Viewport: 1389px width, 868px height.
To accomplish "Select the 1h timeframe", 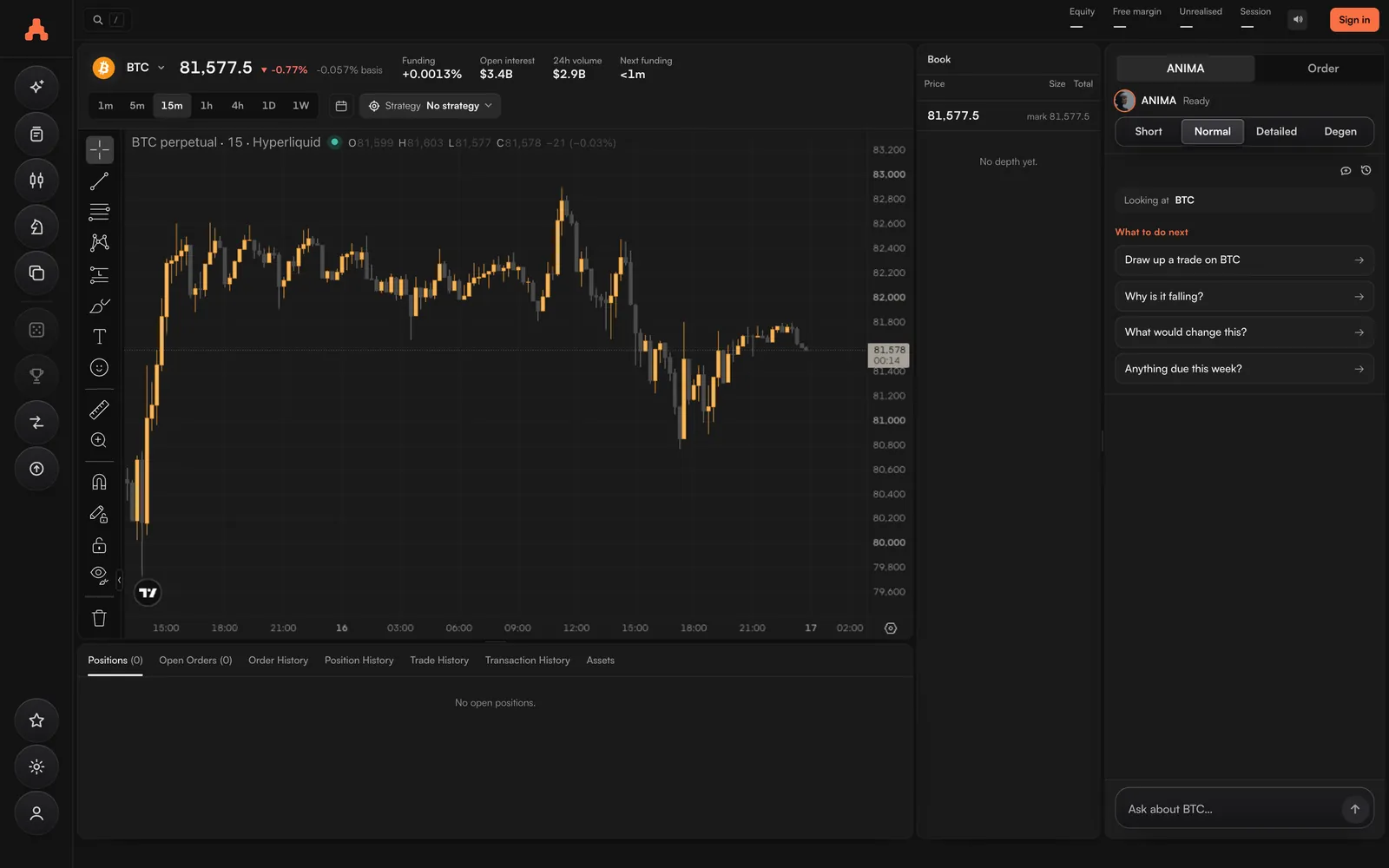I will coord(207,106).
